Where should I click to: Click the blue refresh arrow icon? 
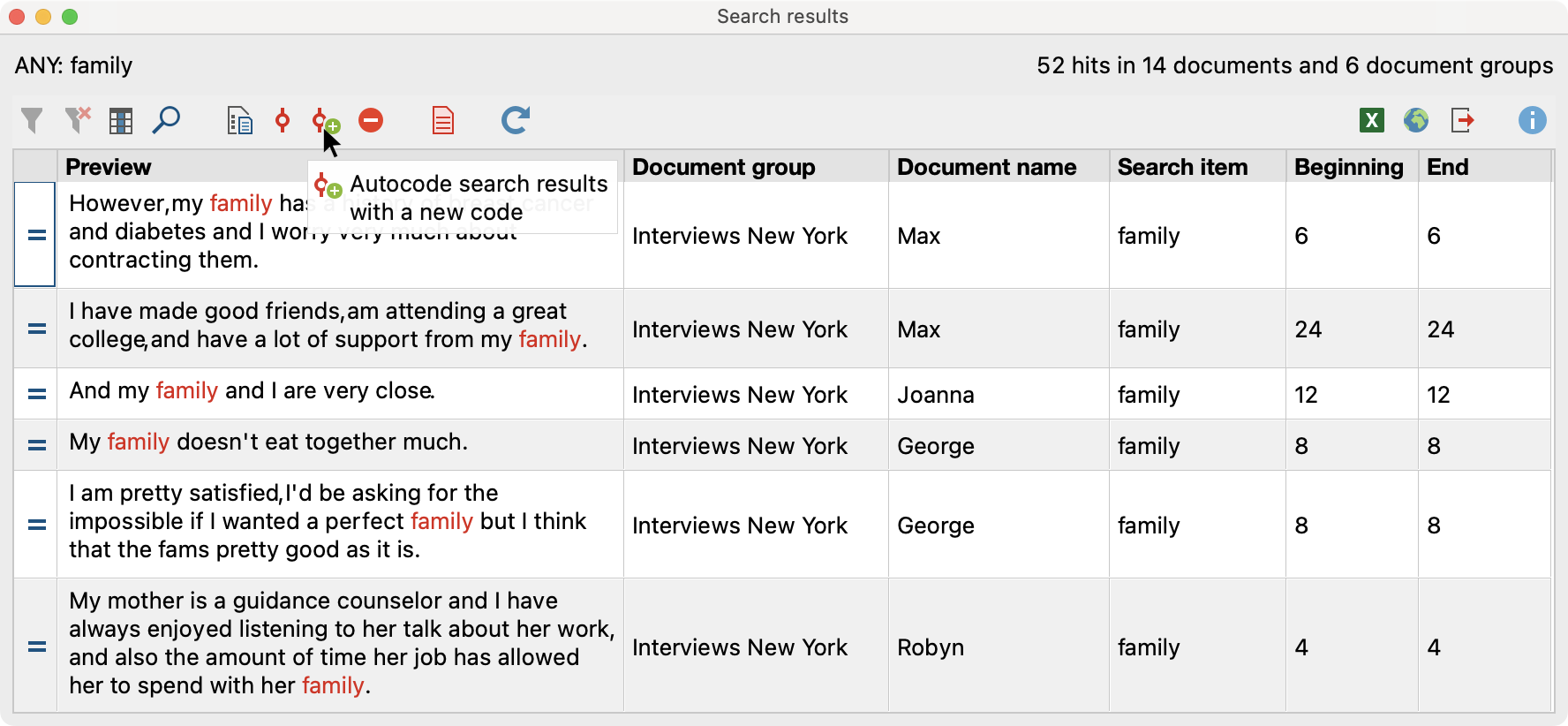coord(516,120)
